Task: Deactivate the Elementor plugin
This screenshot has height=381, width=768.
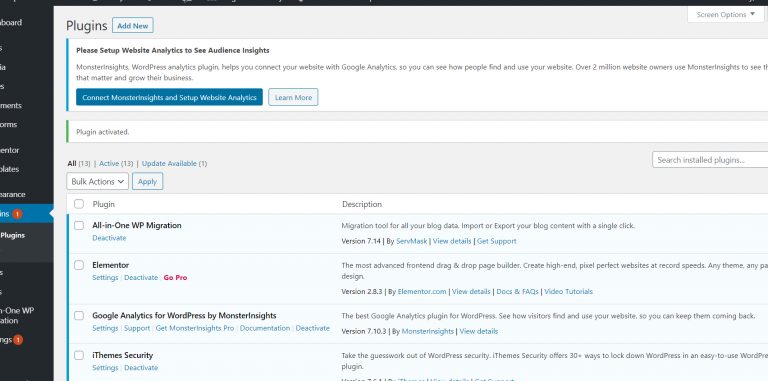Action: pos(141,278)
